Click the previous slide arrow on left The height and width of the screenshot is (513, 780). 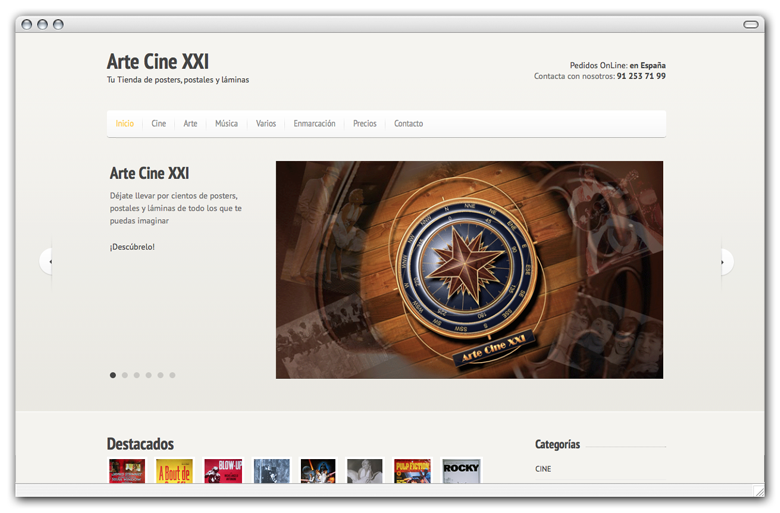pos(47,261)
